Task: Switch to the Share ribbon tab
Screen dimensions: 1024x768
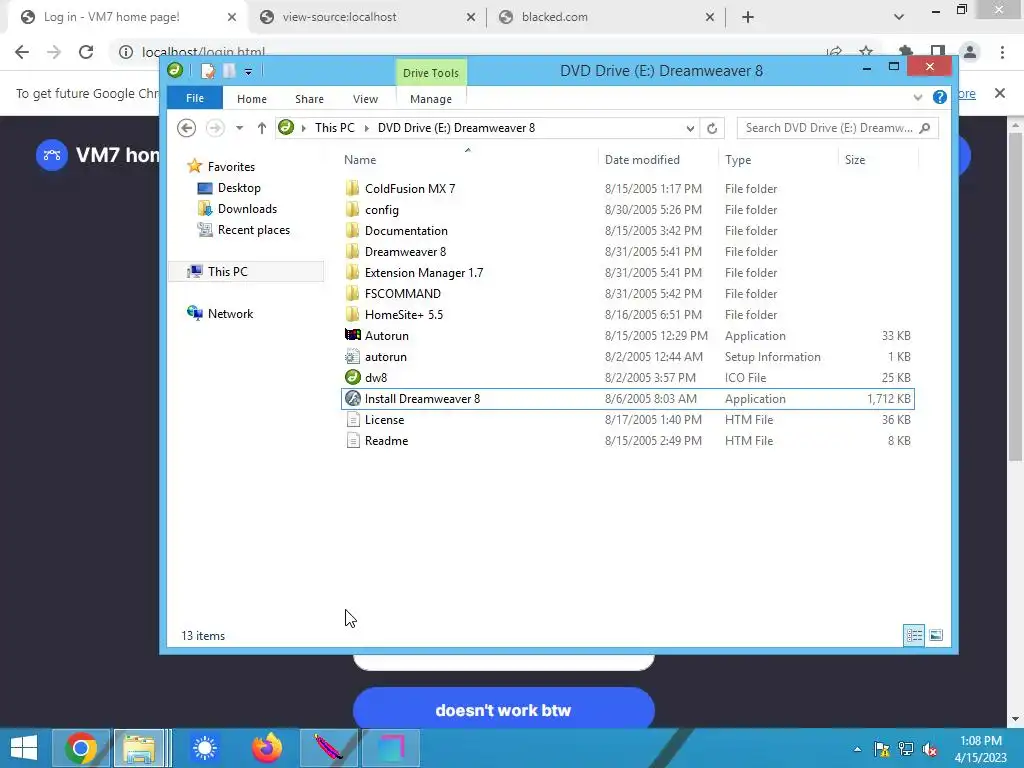Action: (309, 99)
